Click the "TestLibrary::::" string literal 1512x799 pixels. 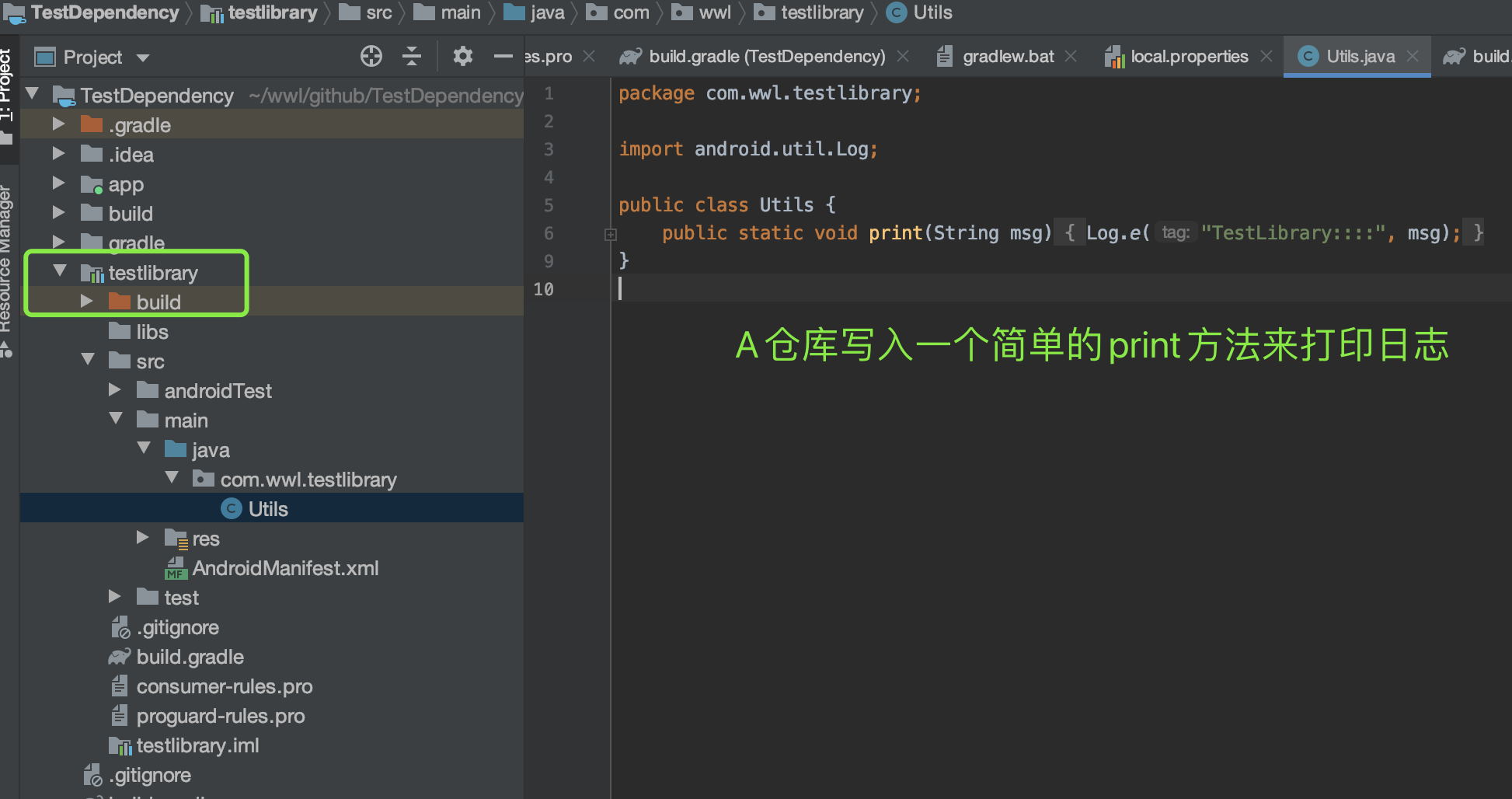pos(1293,232)
